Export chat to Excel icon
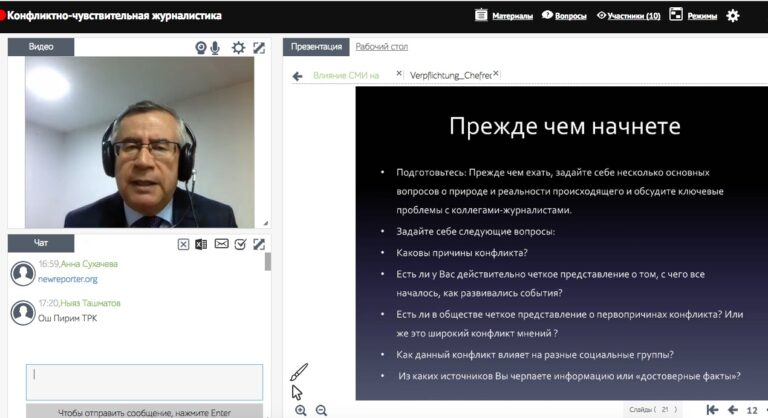768x418 pixels. [x=201, y=244]
